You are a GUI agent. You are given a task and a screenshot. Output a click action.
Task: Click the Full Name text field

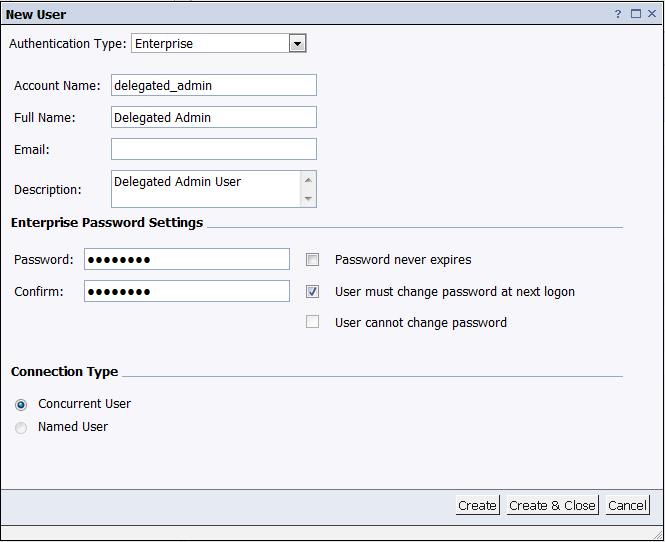tap(213, 117)
